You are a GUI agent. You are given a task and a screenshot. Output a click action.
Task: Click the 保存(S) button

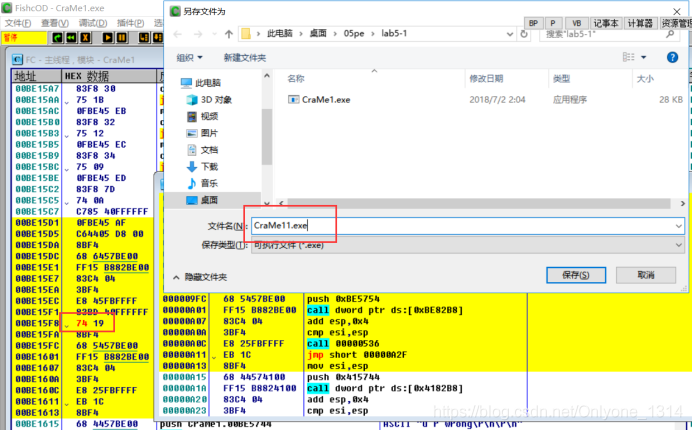(576, 275)
